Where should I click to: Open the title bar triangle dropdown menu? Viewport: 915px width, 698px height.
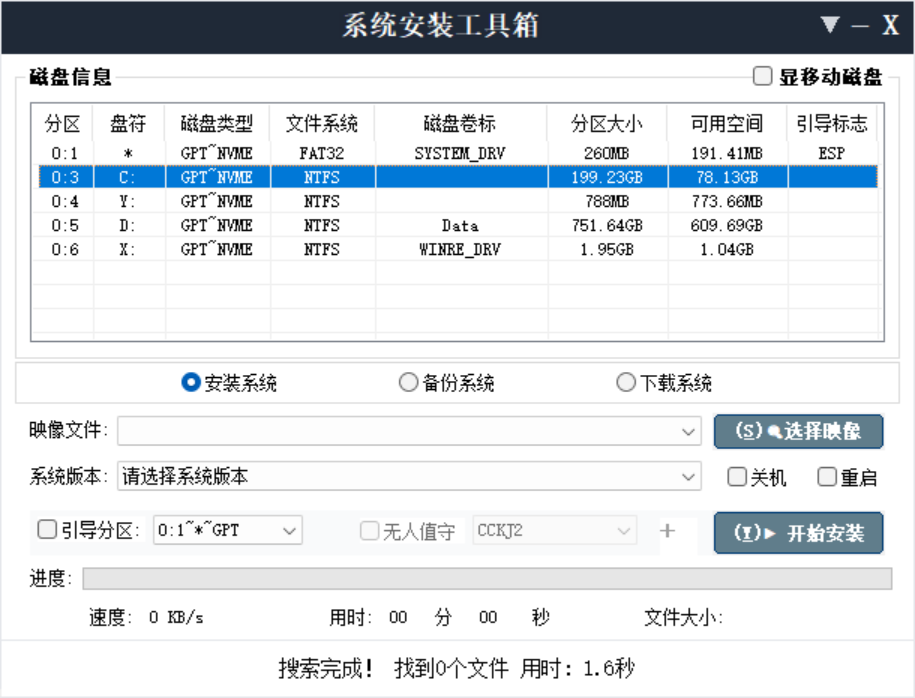829,25
